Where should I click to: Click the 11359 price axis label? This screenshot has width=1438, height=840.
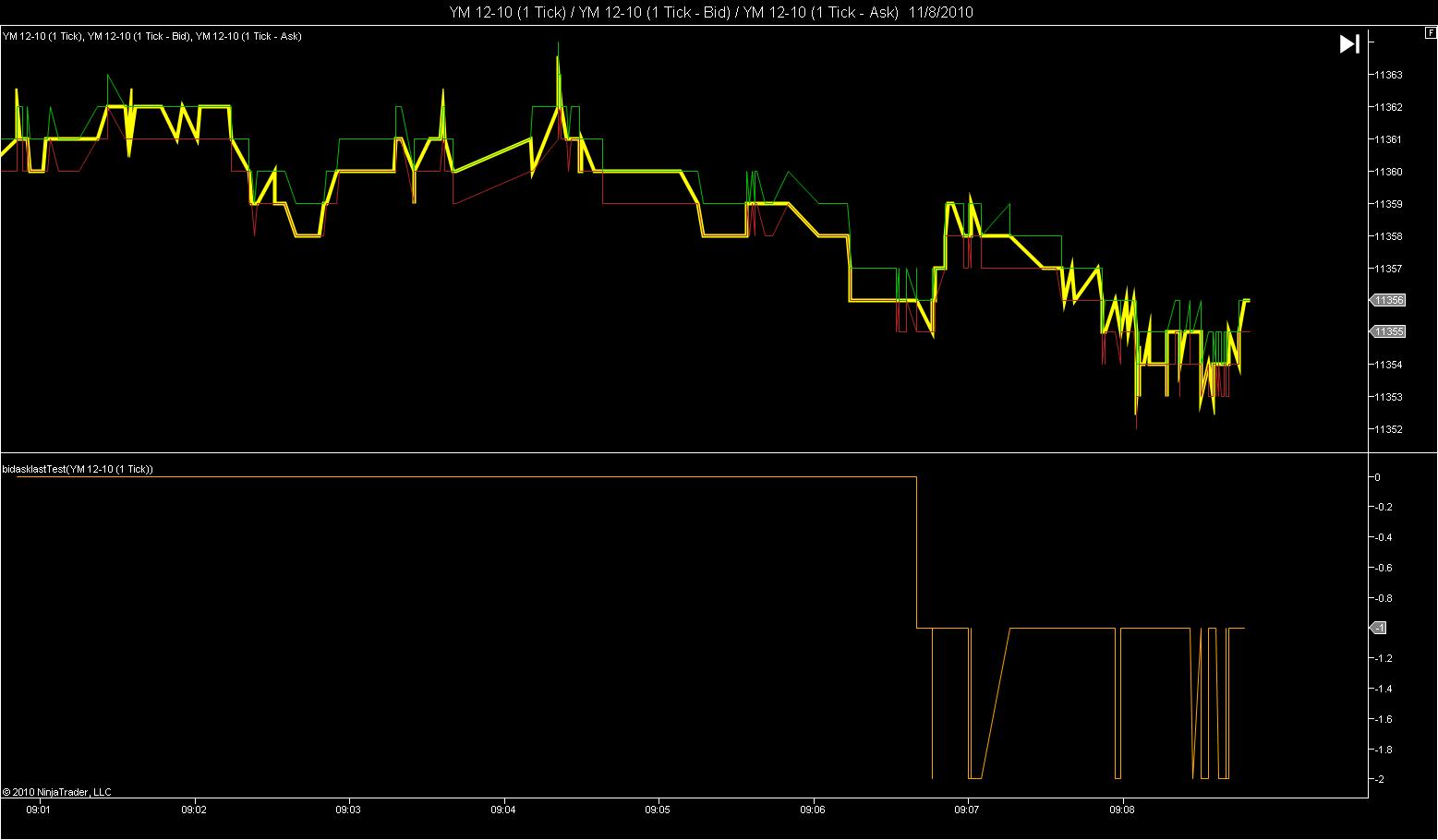tap(1389, 204)
